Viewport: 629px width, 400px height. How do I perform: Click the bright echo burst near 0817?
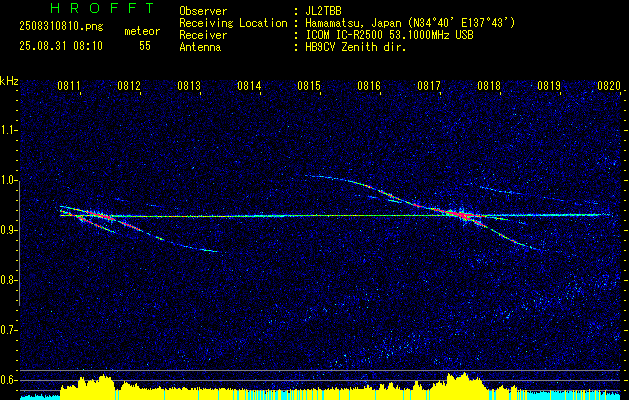pyautogui.click(x=462, y=215)
